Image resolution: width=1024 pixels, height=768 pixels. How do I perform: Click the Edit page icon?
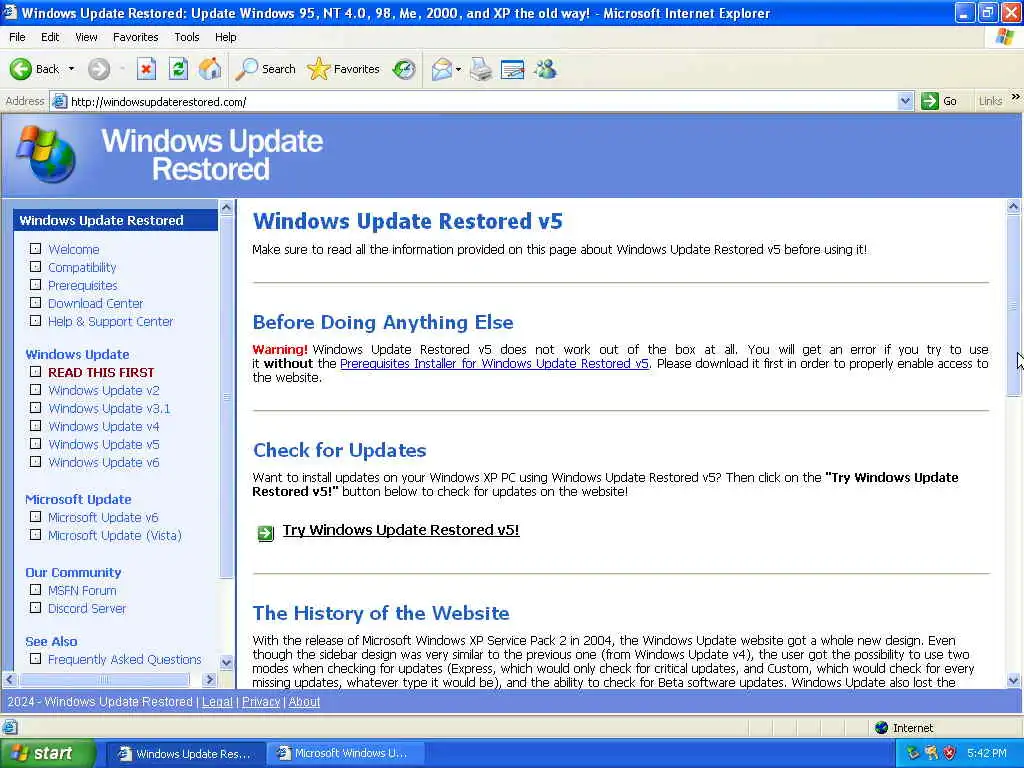[x=513, y=69]
